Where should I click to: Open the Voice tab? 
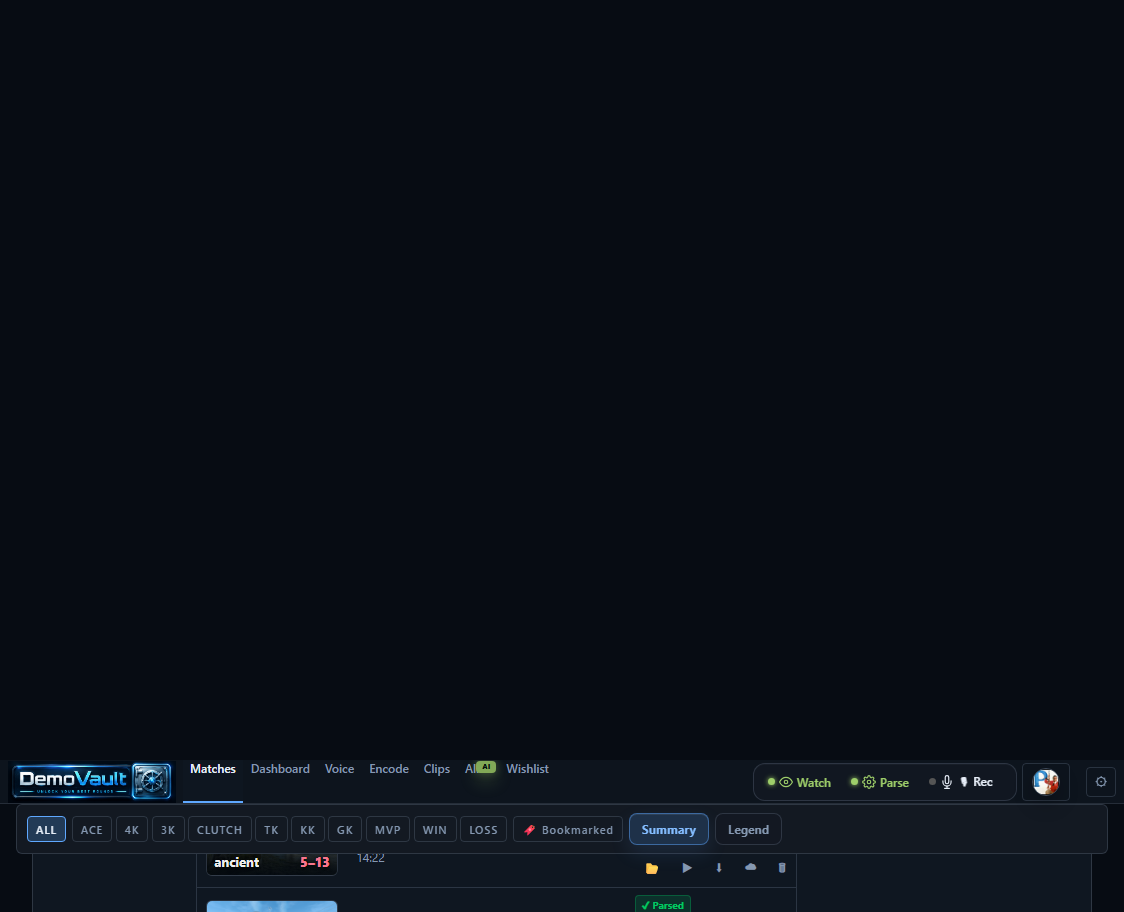339,769
